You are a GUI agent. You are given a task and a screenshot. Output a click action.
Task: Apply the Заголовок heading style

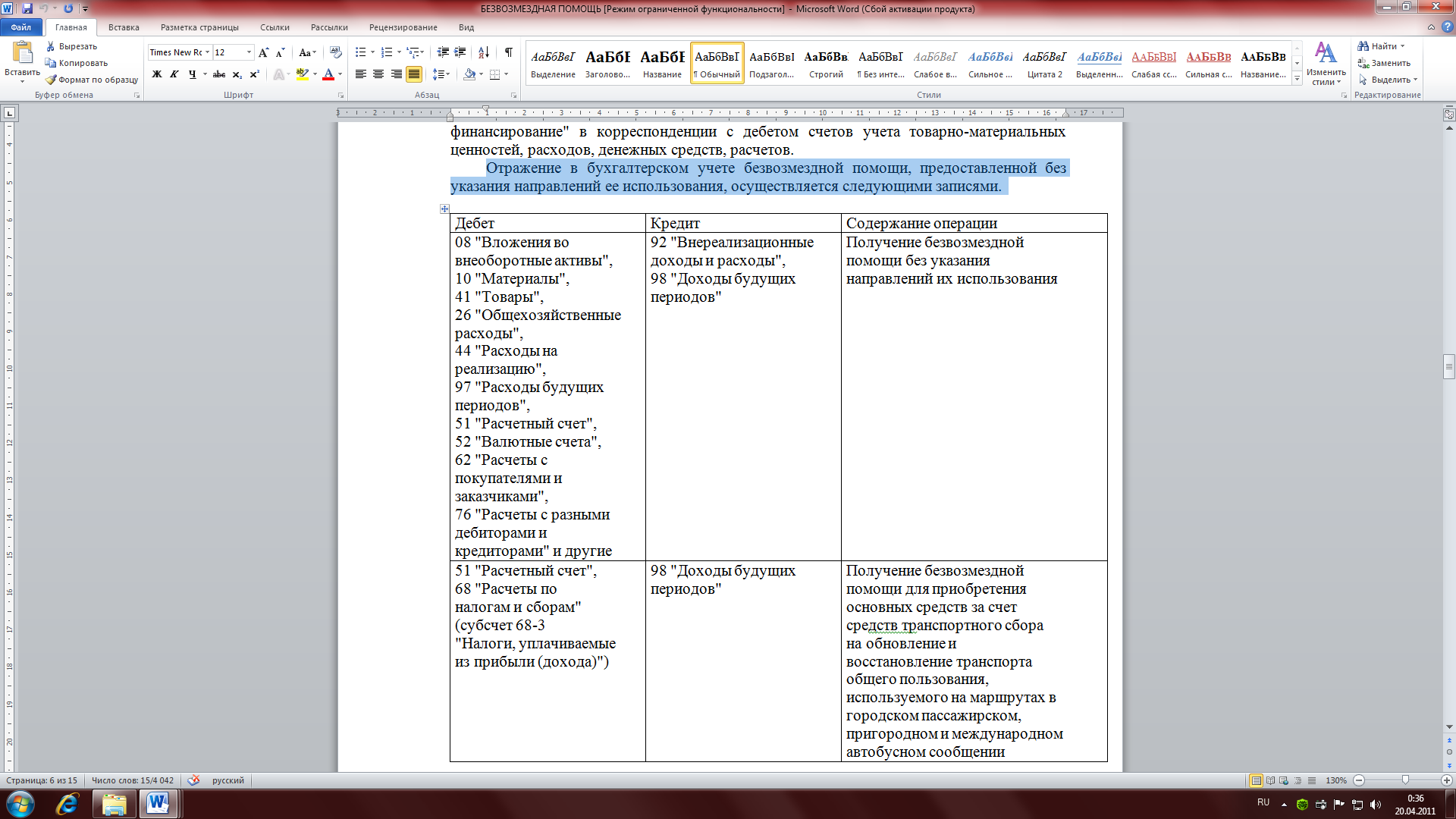(x=607, y=63)
